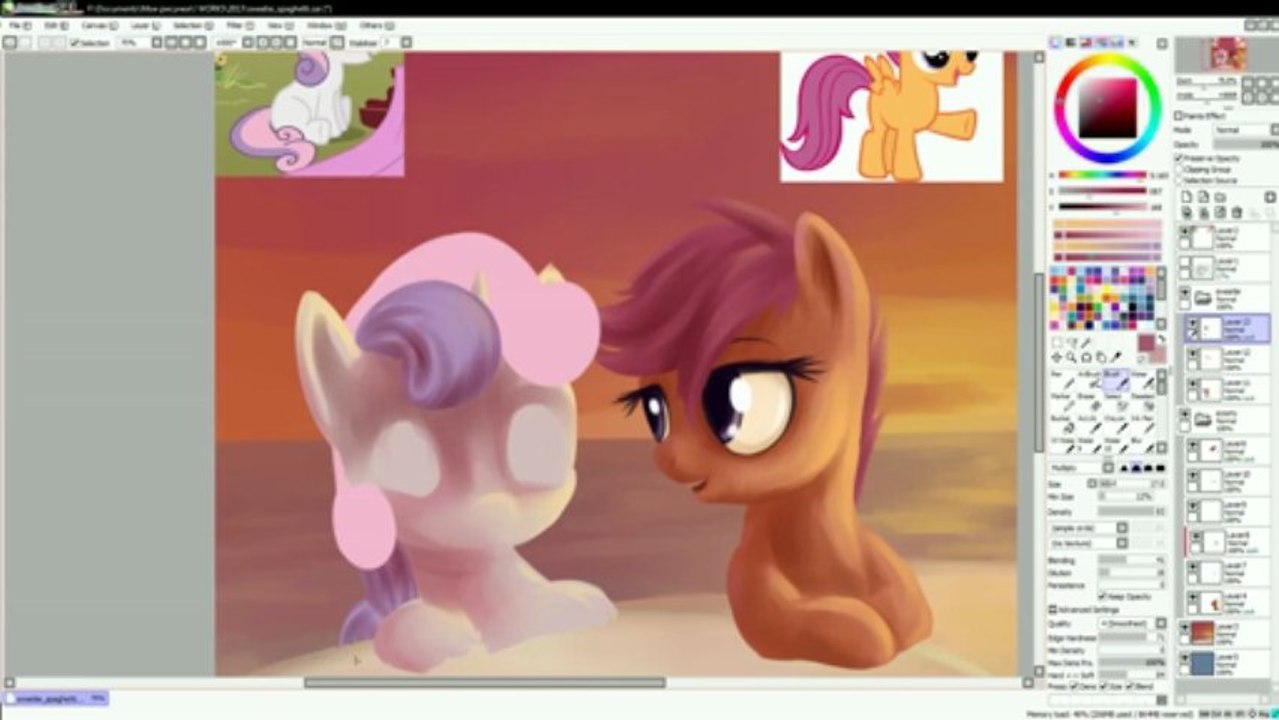Toggle Press Dens checkbox
This screenshot has width=1279, height=720.
(x=1073, y=686)
